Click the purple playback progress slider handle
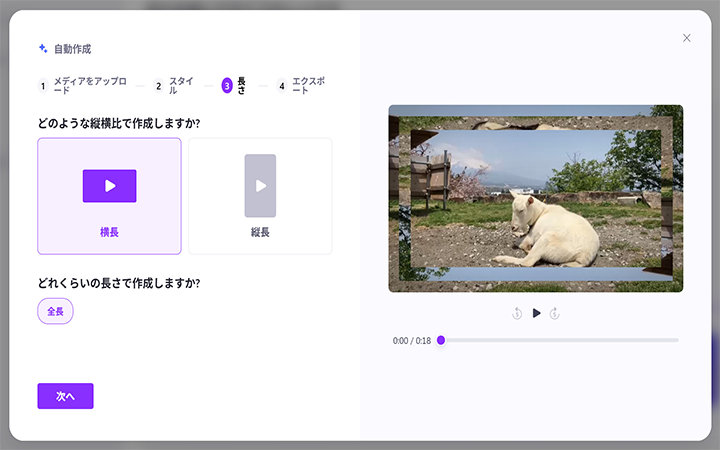This screenshot has width=720, height=450. pos(441,340)
